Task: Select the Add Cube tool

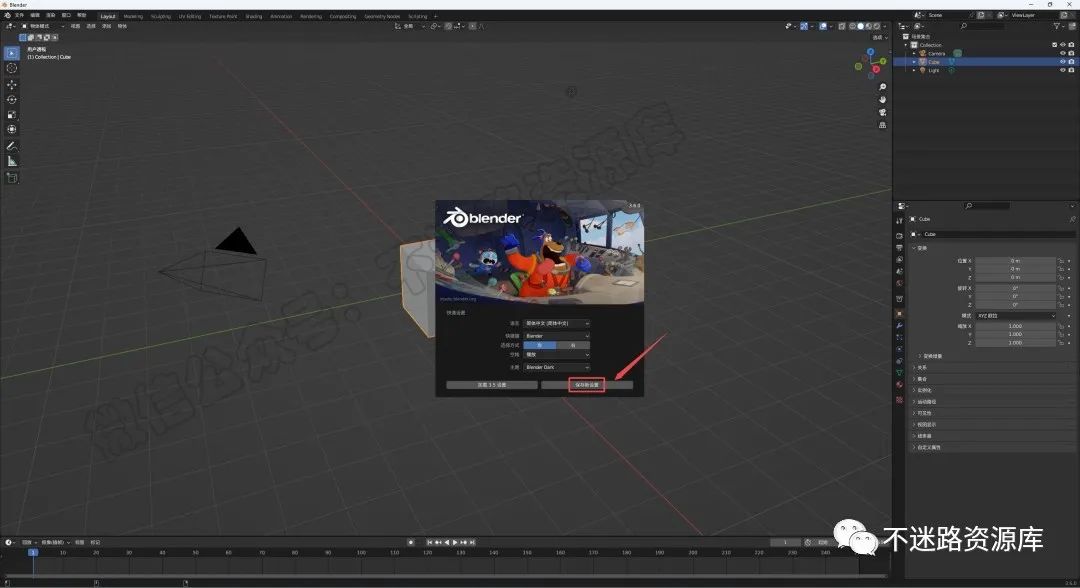Action: (x=12, y=178)
